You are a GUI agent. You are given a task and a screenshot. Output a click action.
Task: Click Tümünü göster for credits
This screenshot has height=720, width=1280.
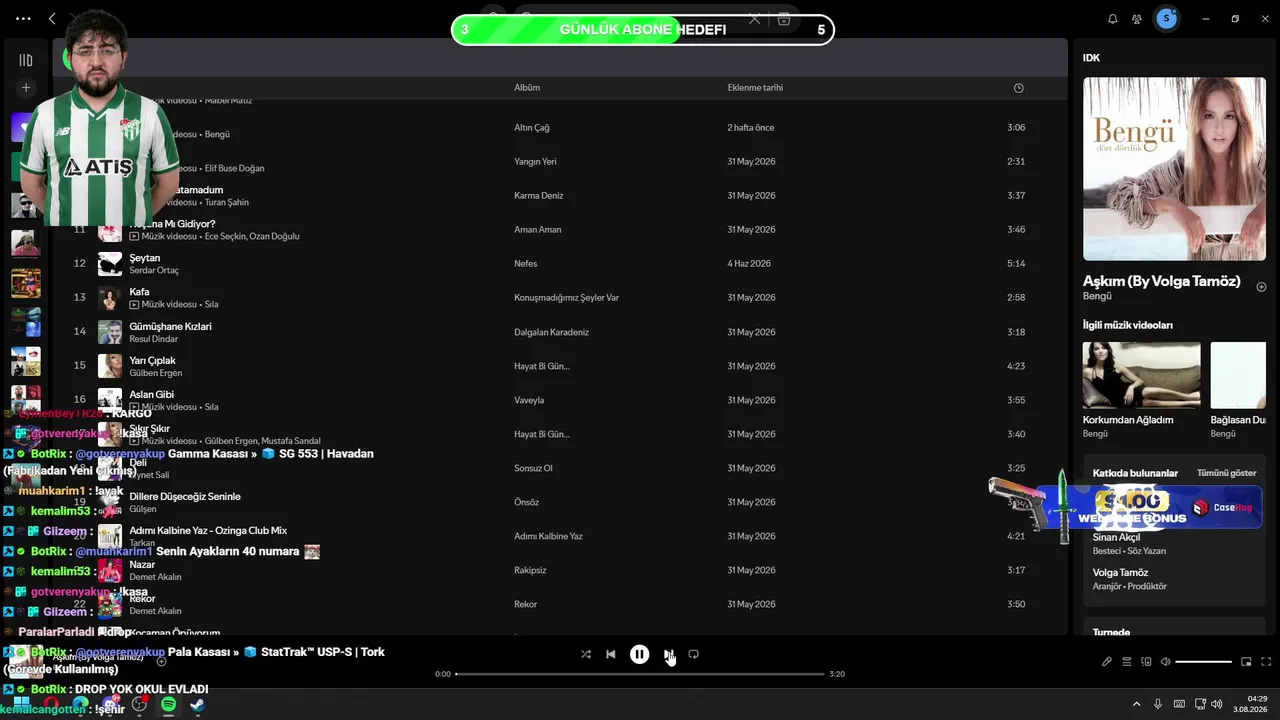1227,473
